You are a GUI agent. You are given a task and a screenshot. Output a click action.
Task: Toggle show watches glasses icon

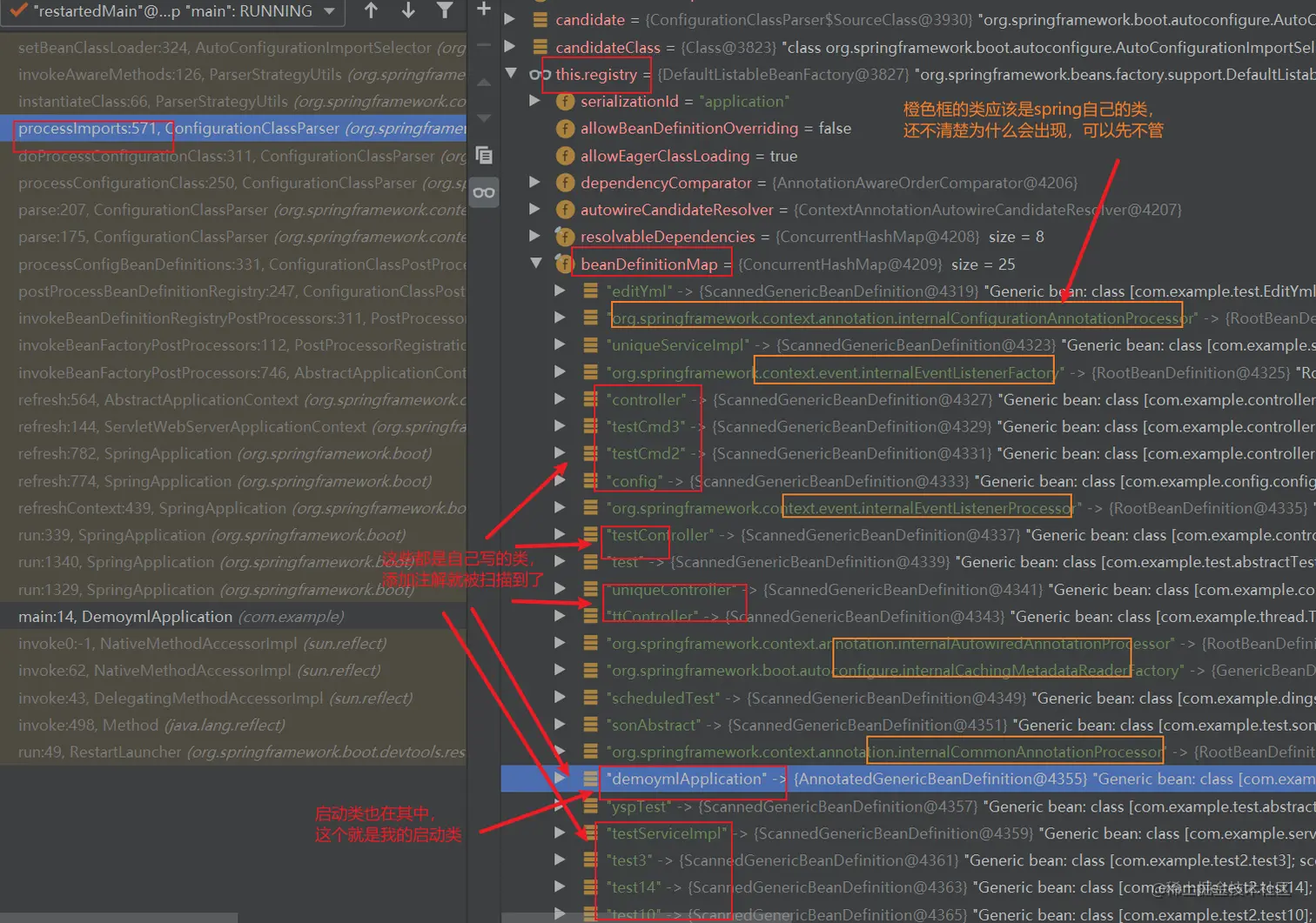[484, 192]
